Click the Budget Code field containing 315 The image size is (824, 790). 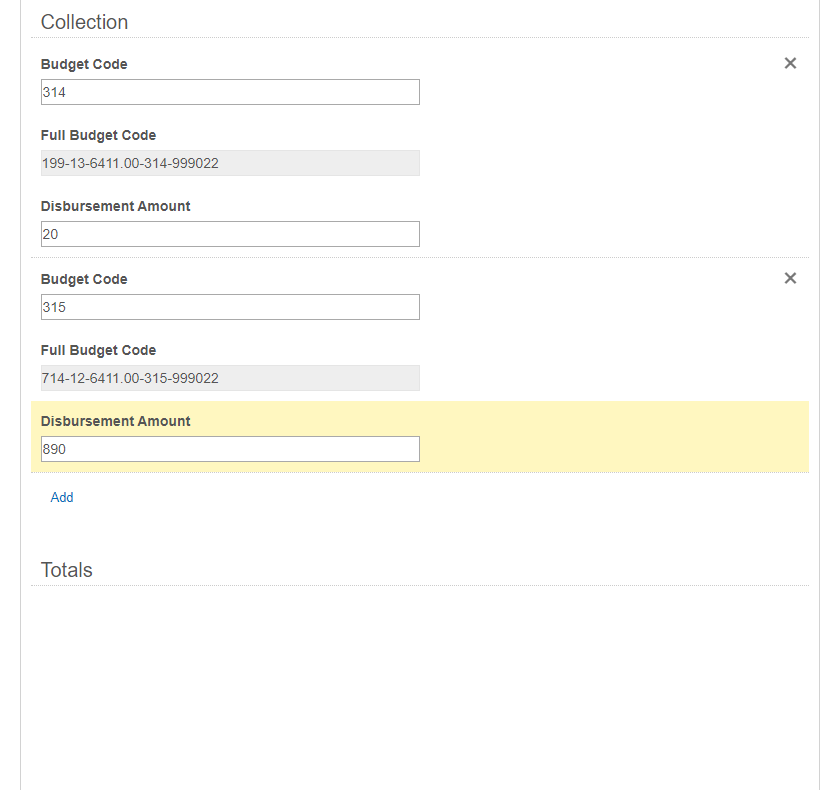click(x=230, y=307)
